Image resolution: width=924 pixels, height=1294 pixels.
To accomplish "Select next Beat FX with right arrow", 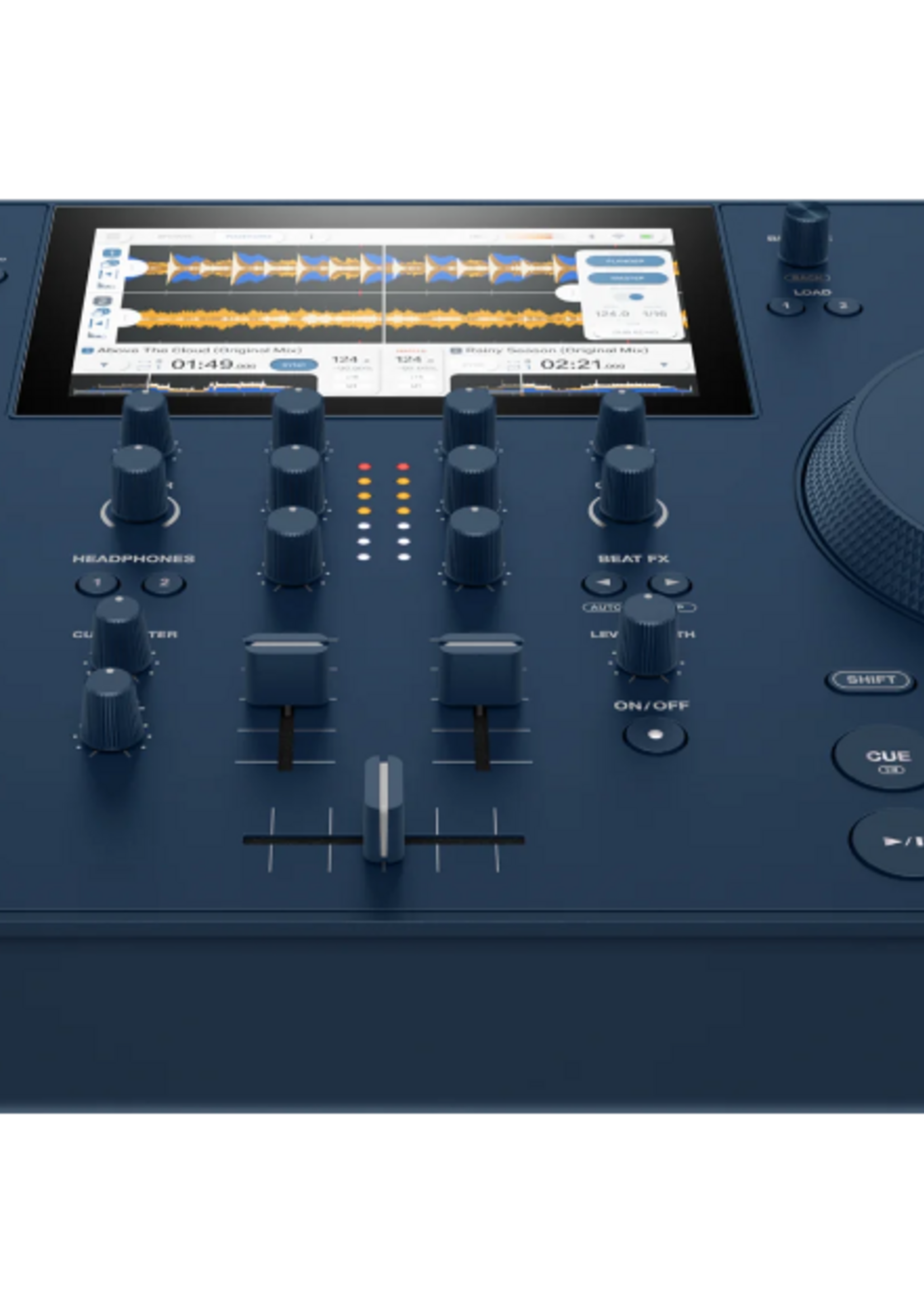I will coord(670,584).
